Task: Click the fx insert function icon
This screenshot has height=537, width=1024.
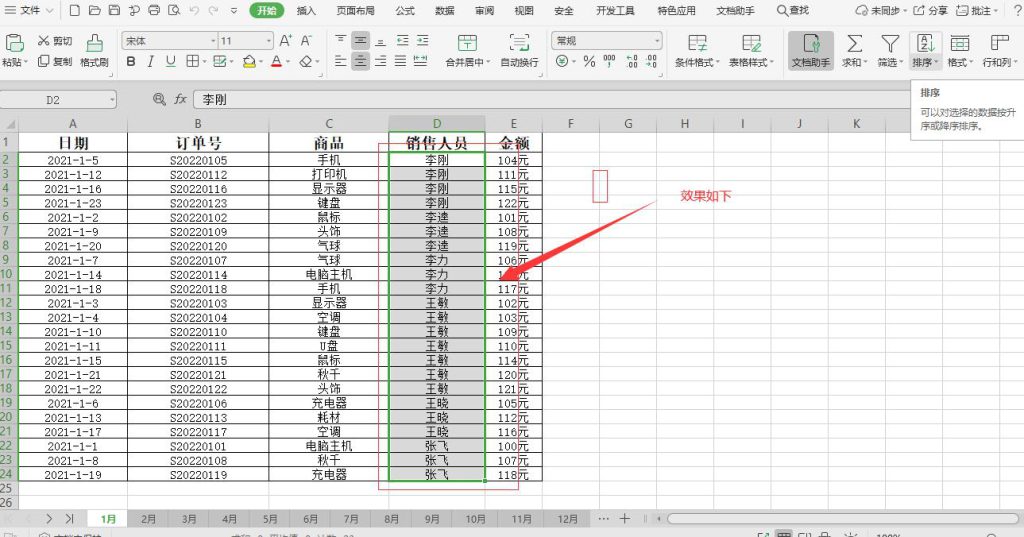Action: tap(181, 99)
